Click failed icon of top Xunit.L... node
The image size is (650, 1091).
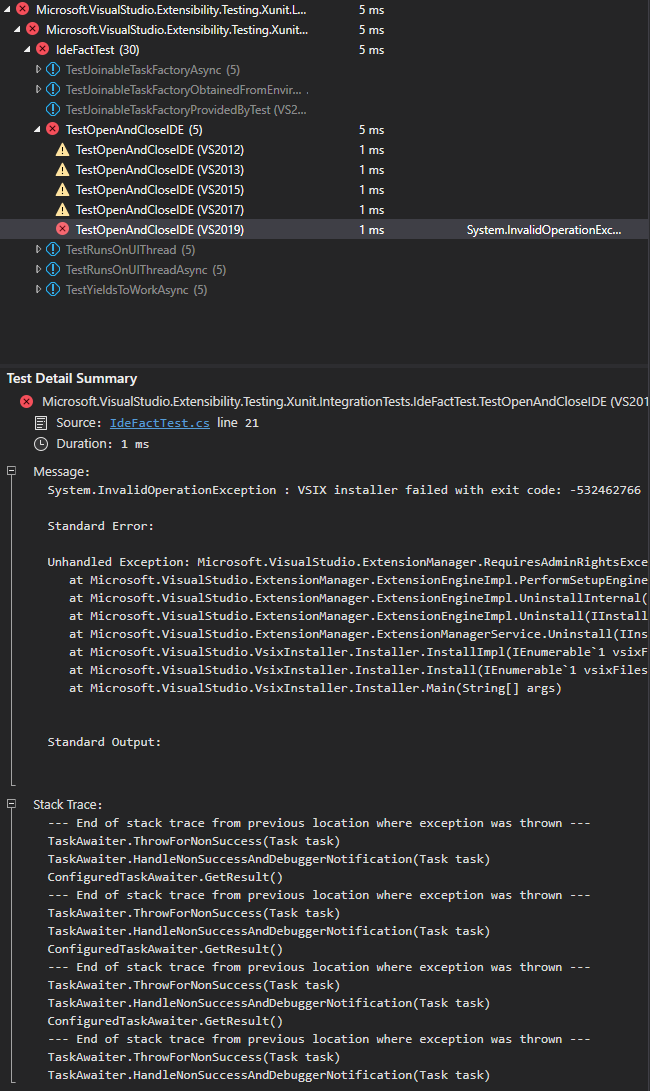tap(23, 10)
